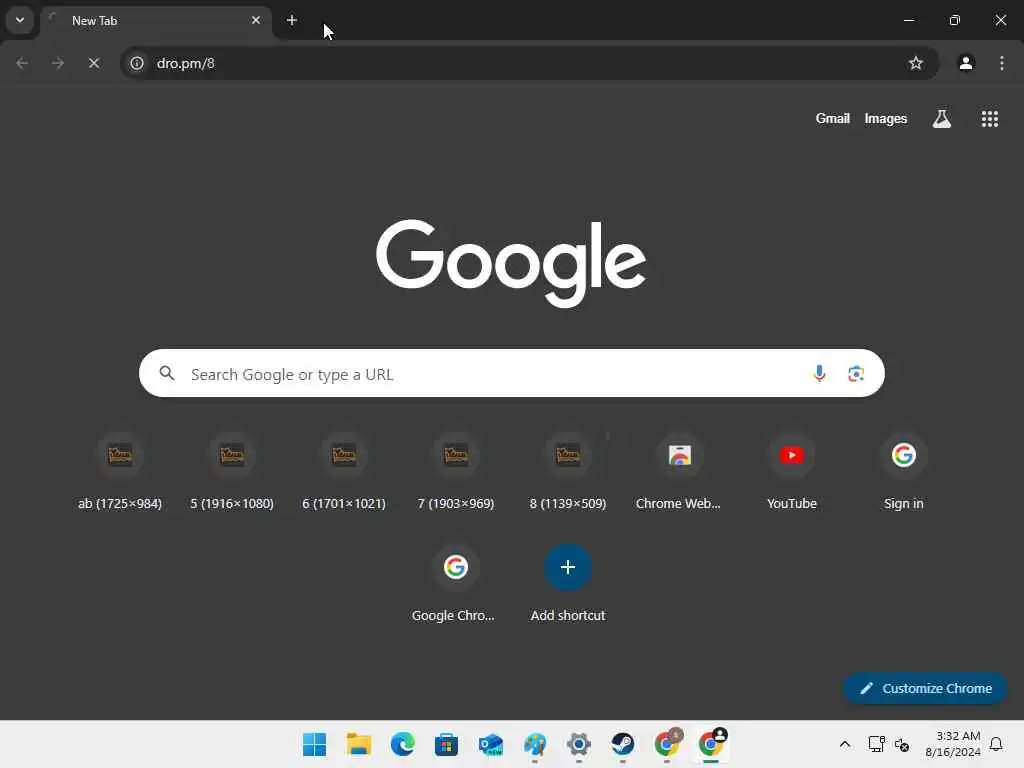The image size is (1024, 768).
Task: Close the New Tab tab
Action: point(255,20)
